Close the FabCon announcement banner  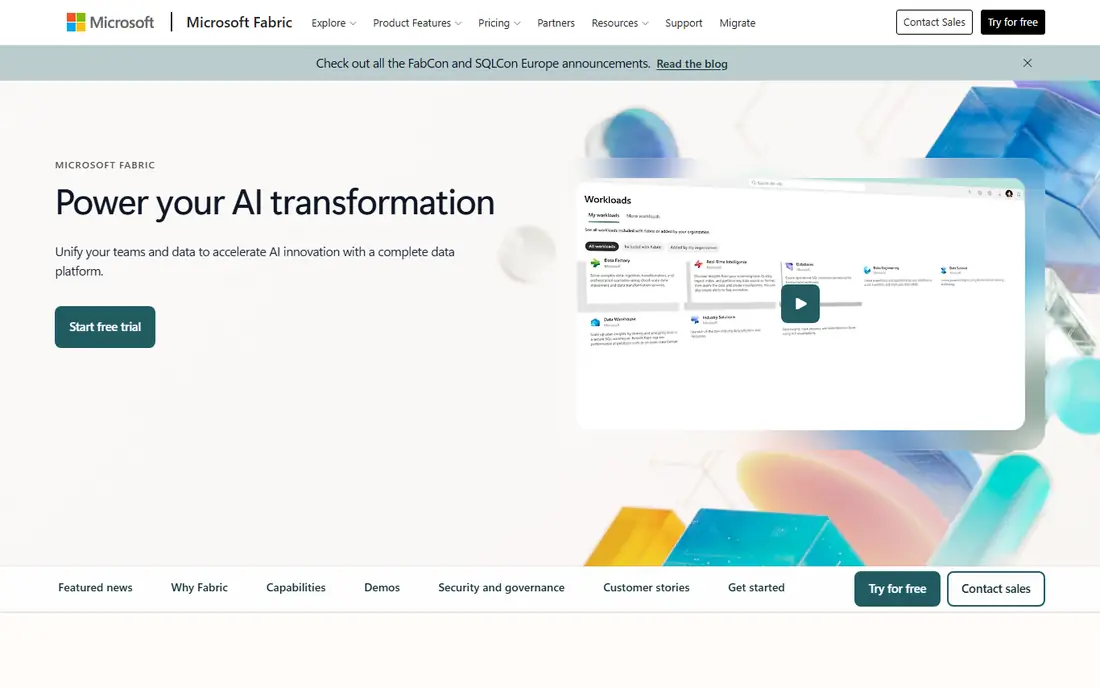pos(1027,63)
